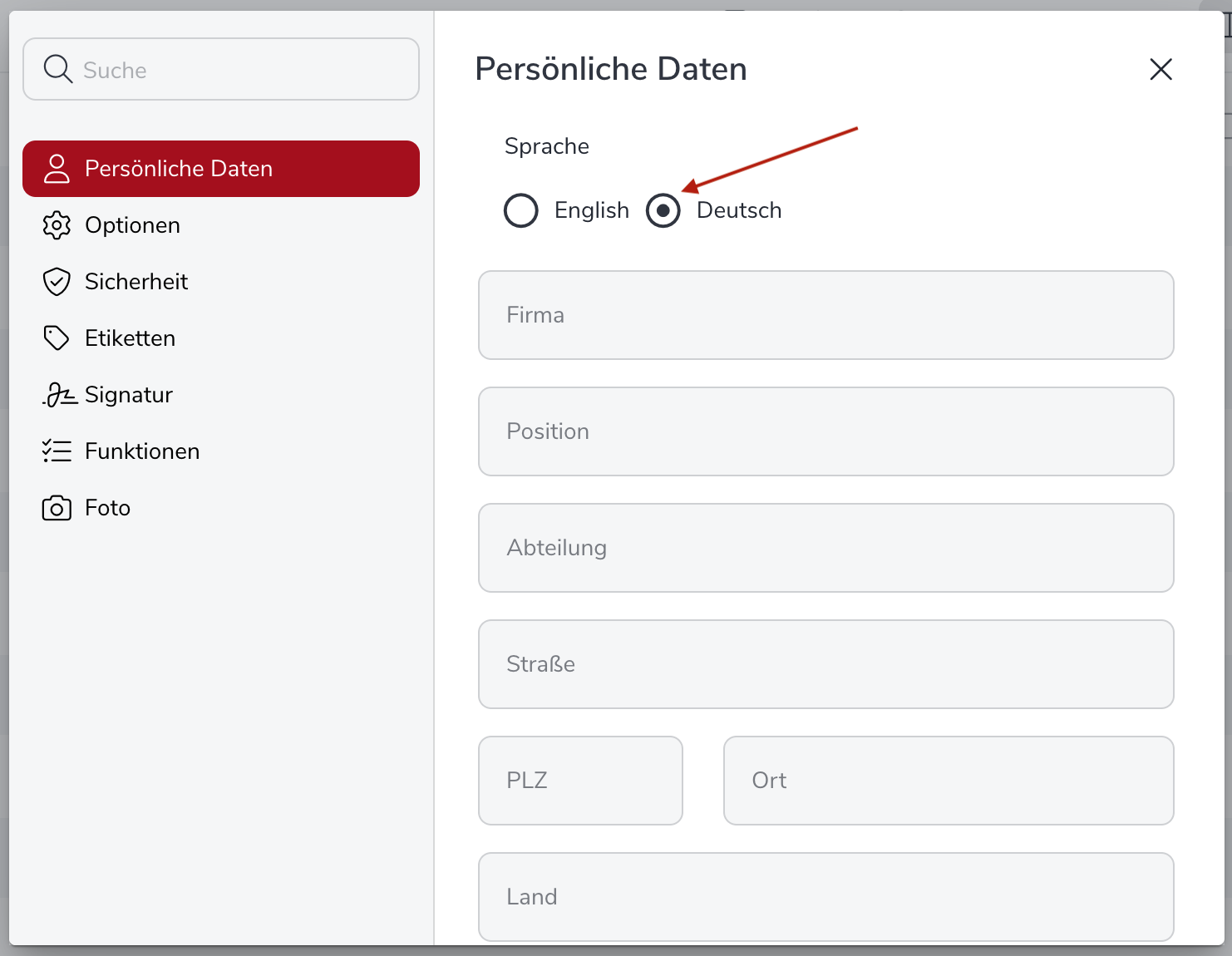Click the signature icon for Signatur
The height and width of the screenshot is (956, 1232).
point(59,395)
